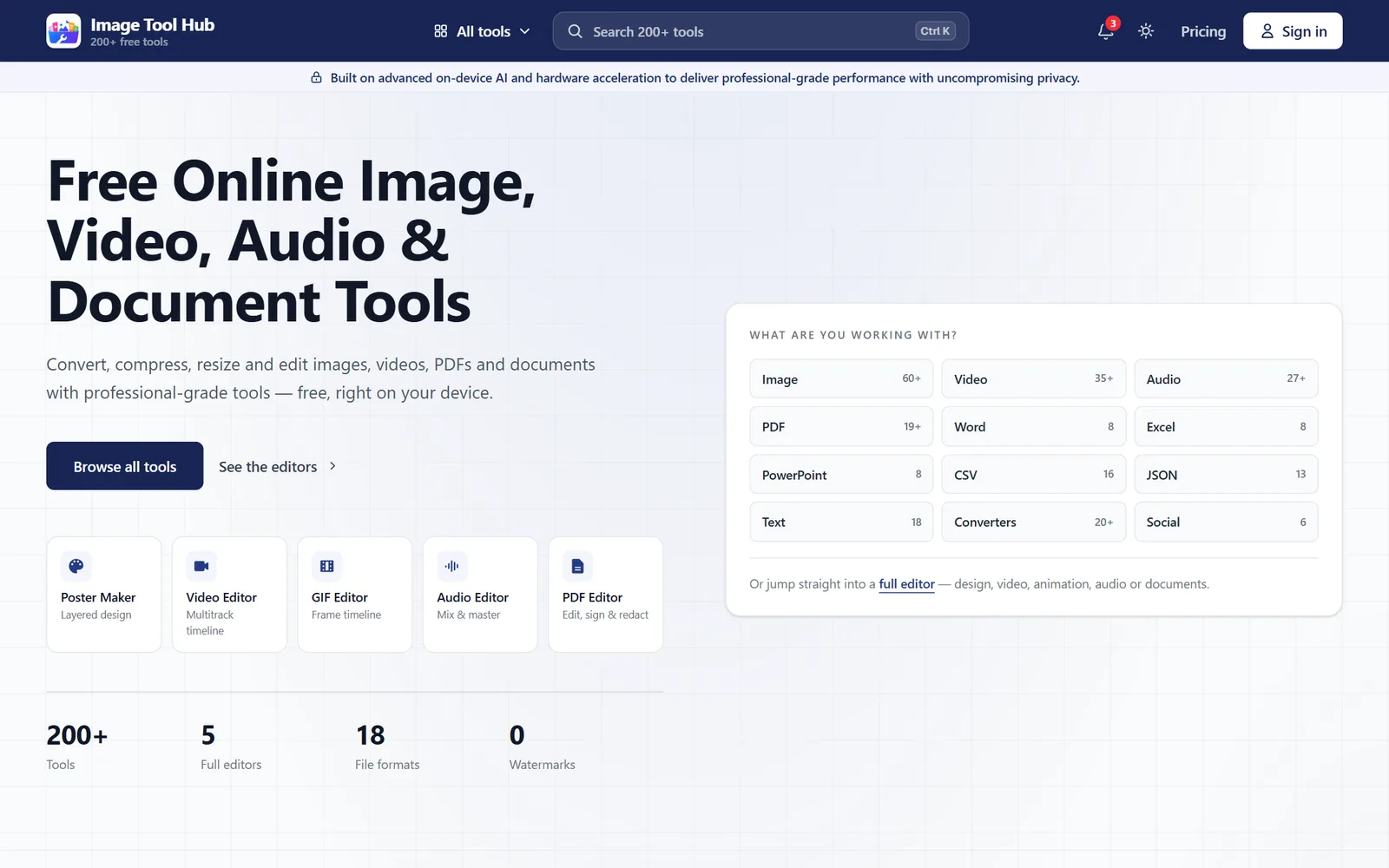Click the Sign in button
The width and height of the screenshot is (1389, 868).
click(x=1293, y=31)
